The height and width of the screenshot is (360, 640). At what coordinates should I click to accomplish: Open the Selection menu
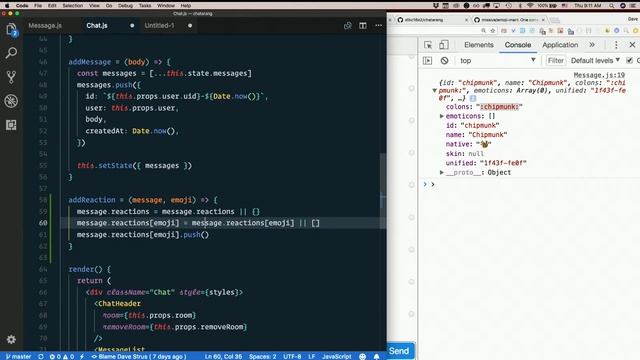pyautogui.click(x=73, y=6)
